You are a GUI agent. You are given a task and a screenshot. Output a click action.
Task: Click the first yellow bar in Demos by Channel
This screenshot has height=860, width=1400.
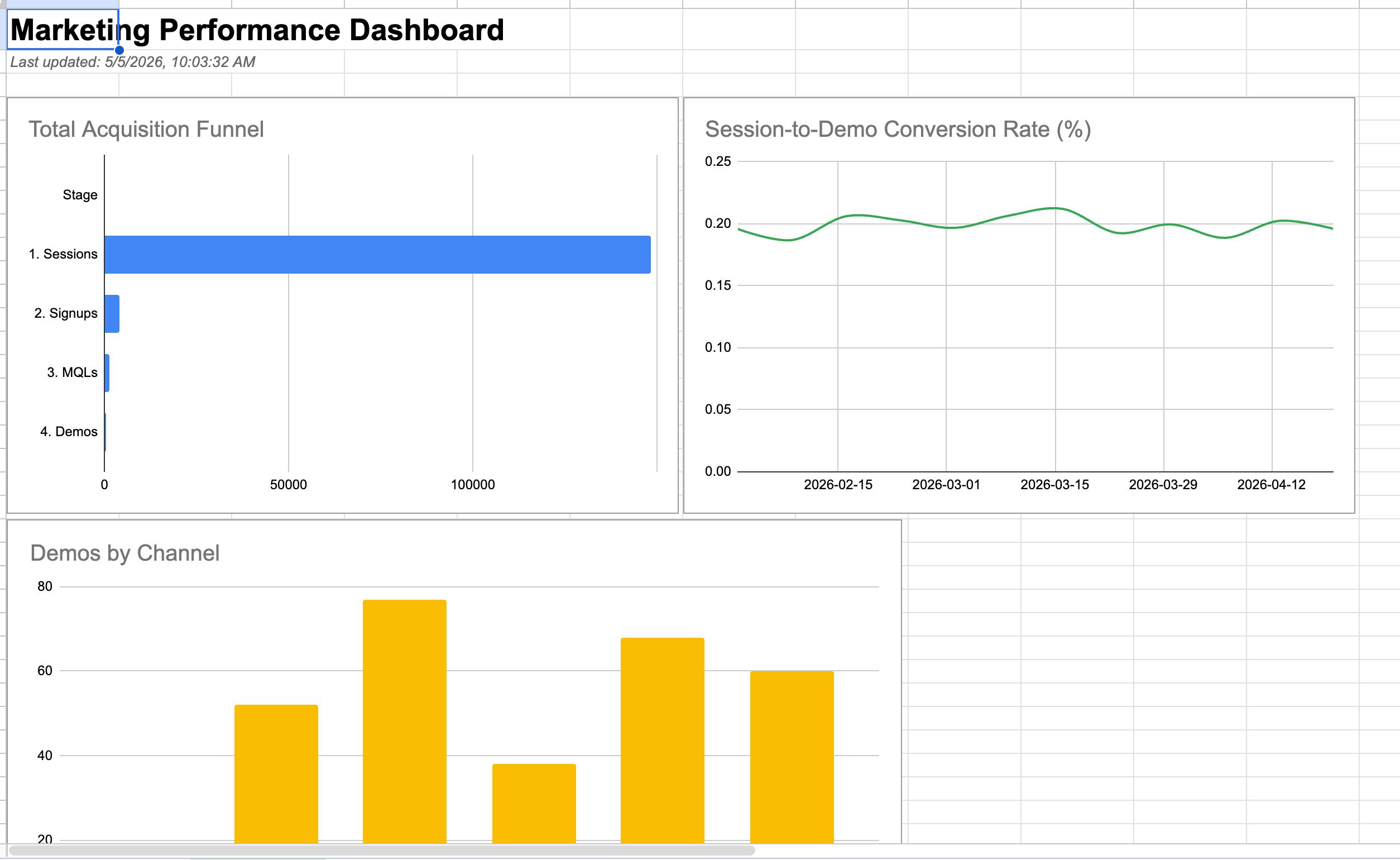click(276, 773)
